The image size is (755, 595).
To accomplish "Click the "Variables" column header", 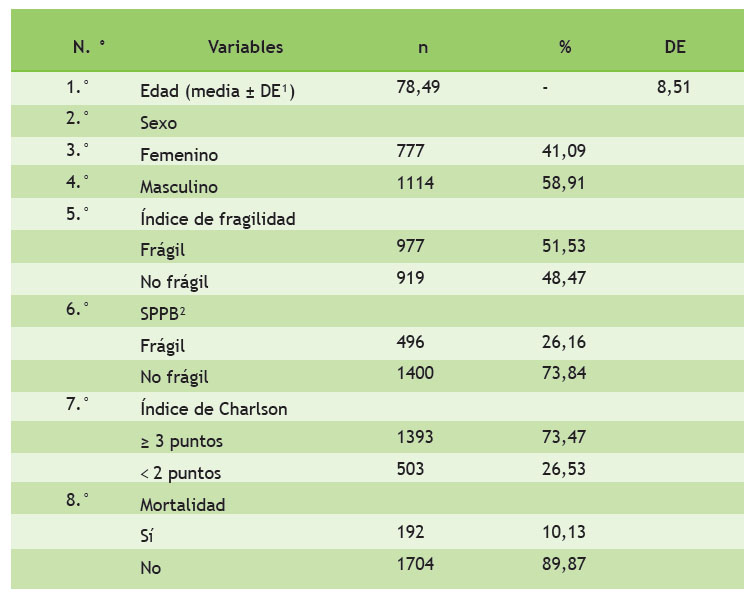I will click(x=245, y=47).
